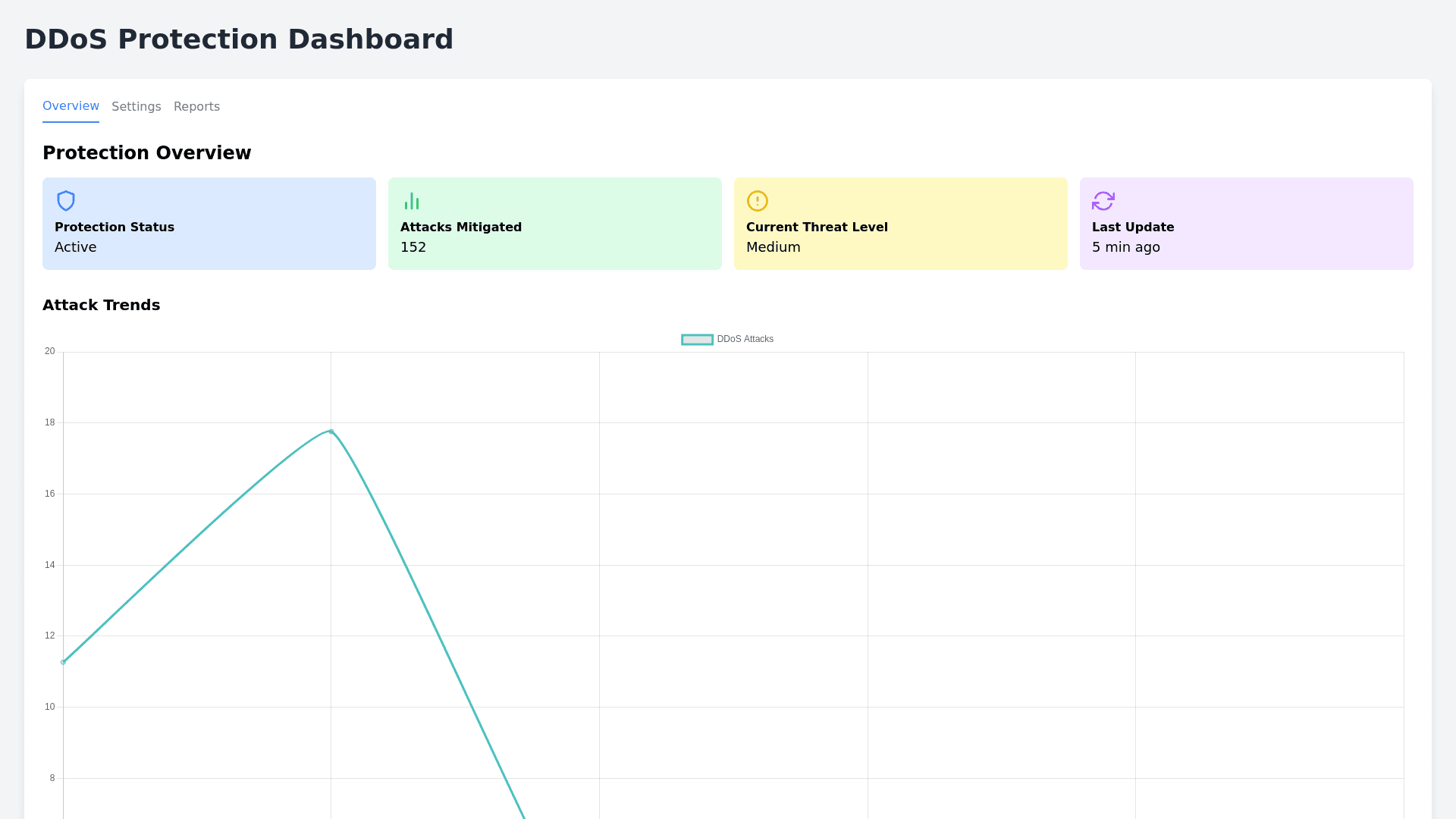Click the 152 attacks mitigated value
Screen dimensions: 1456x819
[413, 247]
